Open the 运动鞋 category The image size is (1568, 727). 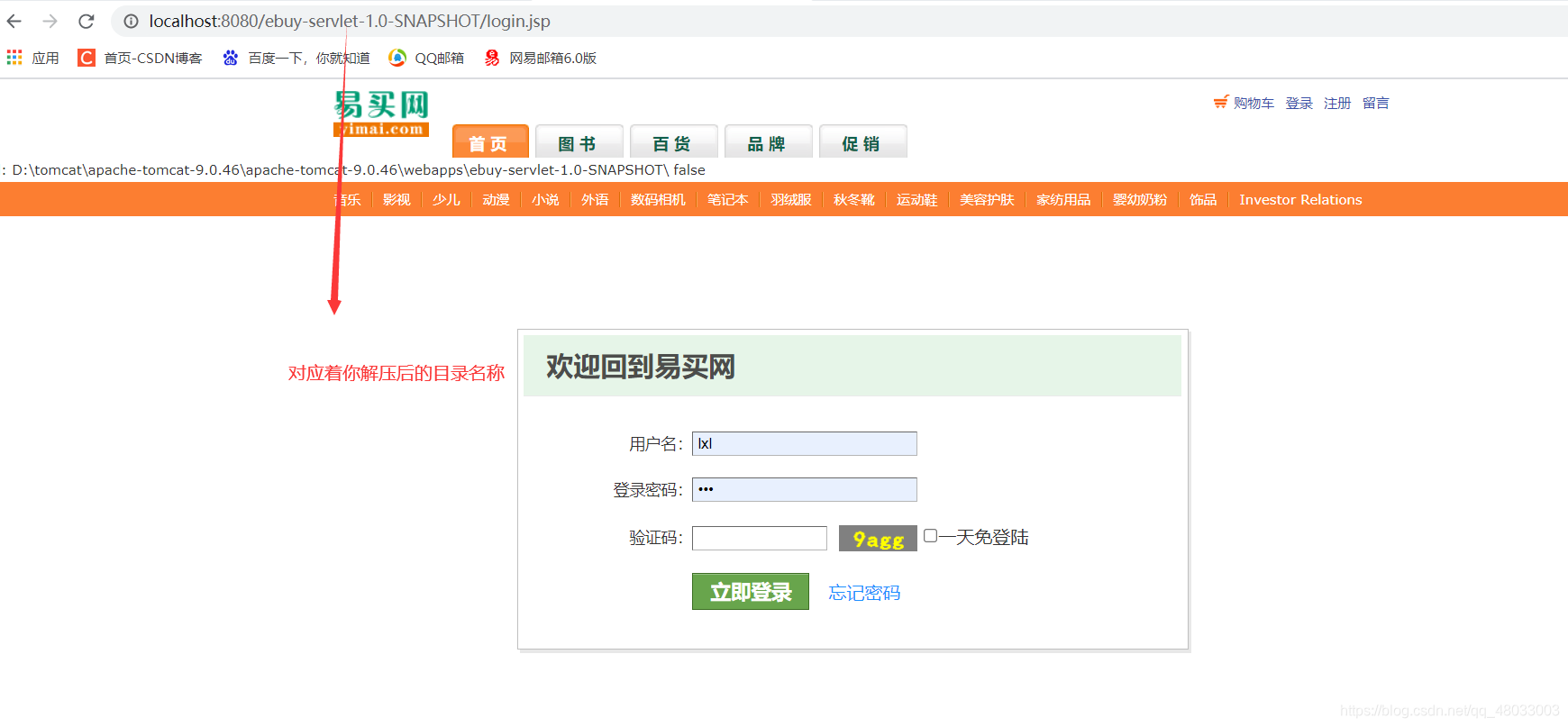pyautogui.click(x=916, y=200)
